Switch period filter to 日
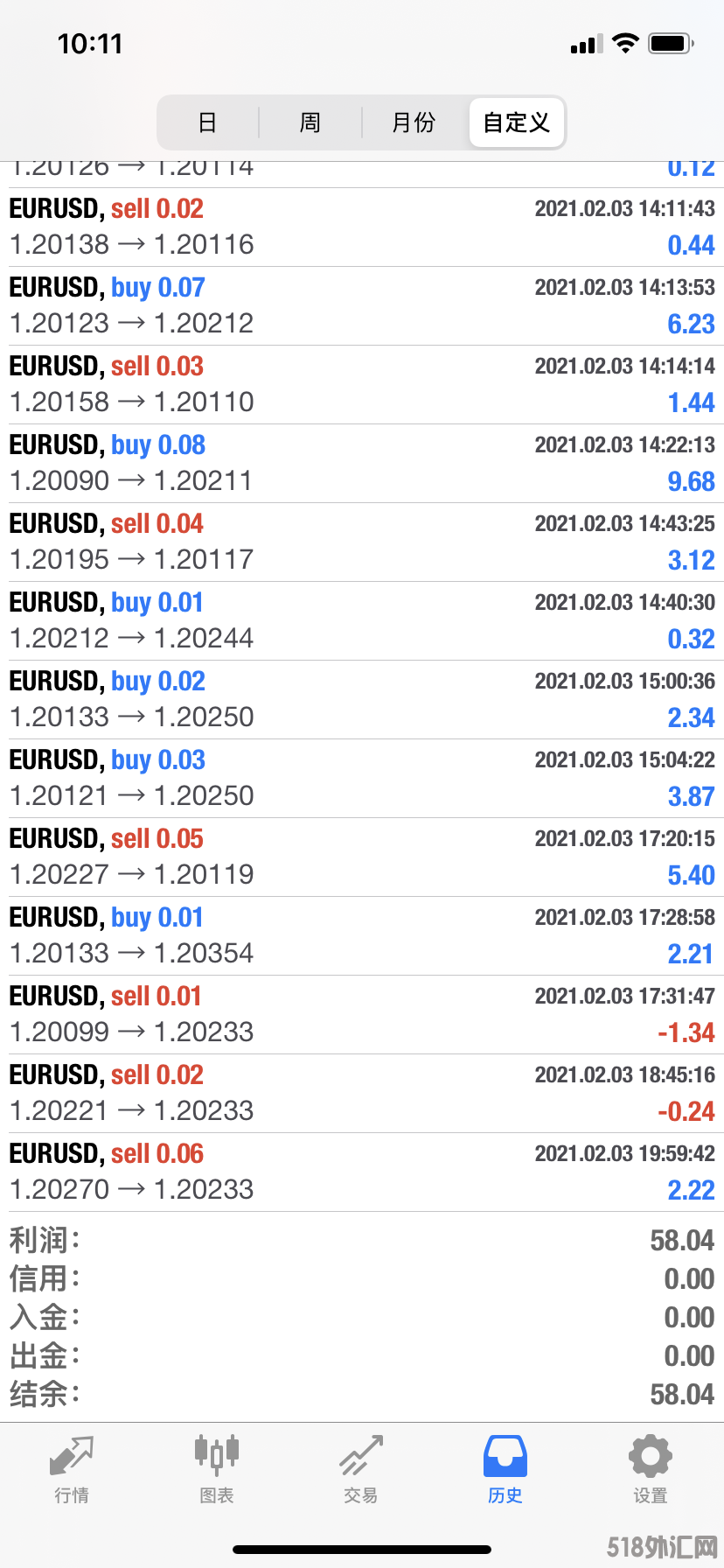Viewport: 724px width, 1568px height. [x=207, y=122]
